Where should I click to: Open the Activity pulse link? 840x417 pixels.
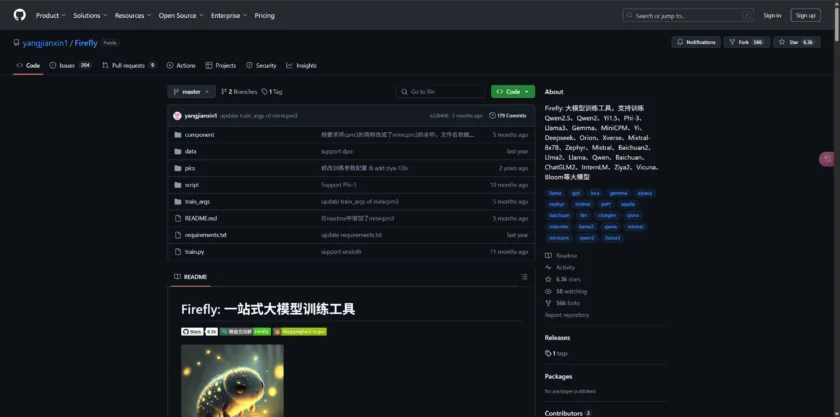pos(560,267)
